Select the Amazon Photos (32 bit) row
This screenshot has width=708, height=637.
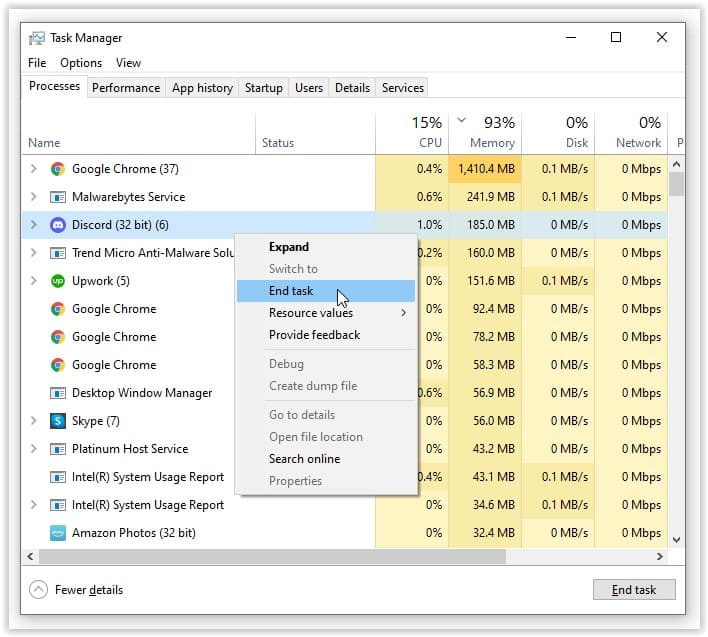344,533
